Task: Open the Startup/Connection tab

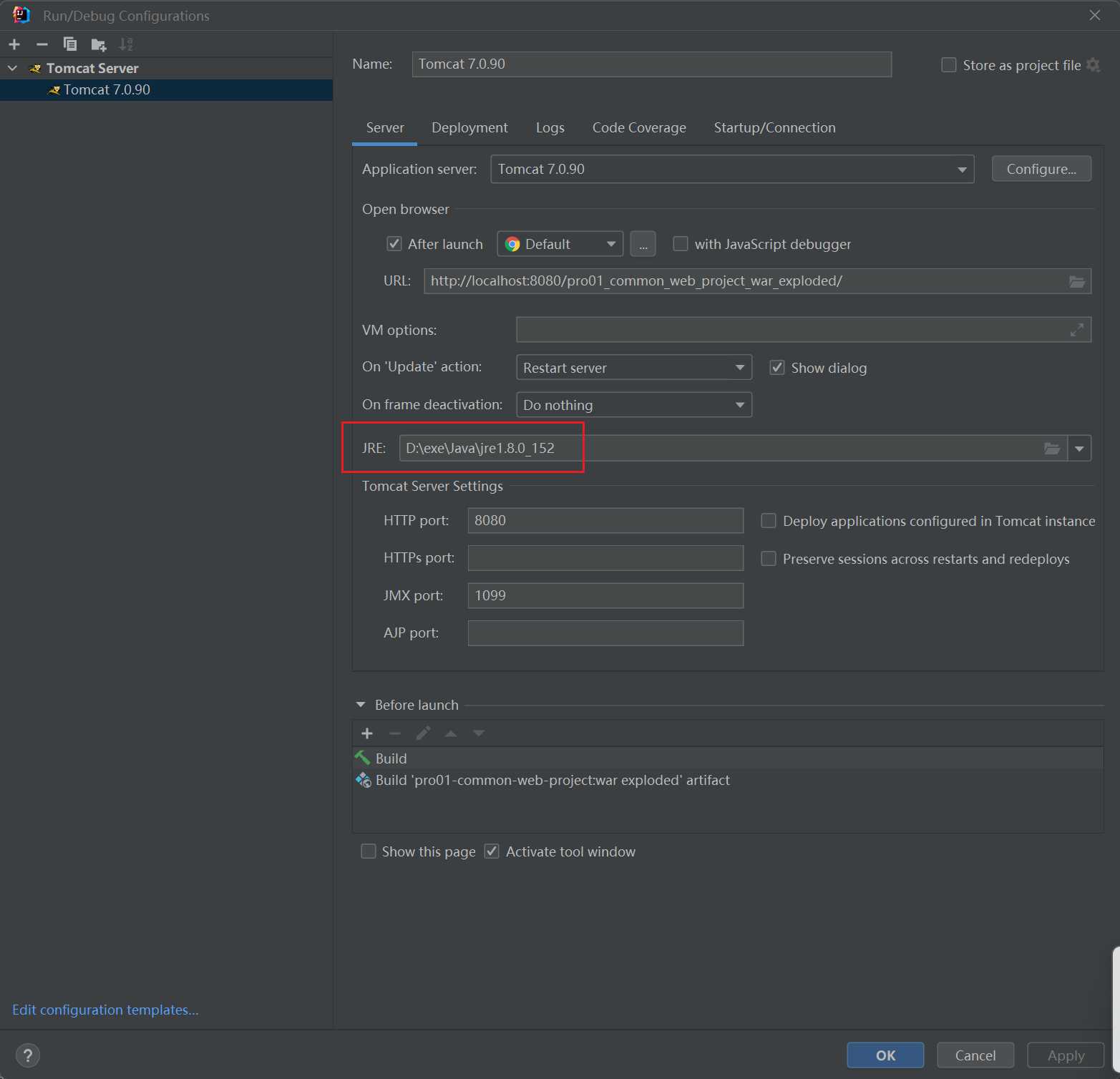Action: click(774, 127)
